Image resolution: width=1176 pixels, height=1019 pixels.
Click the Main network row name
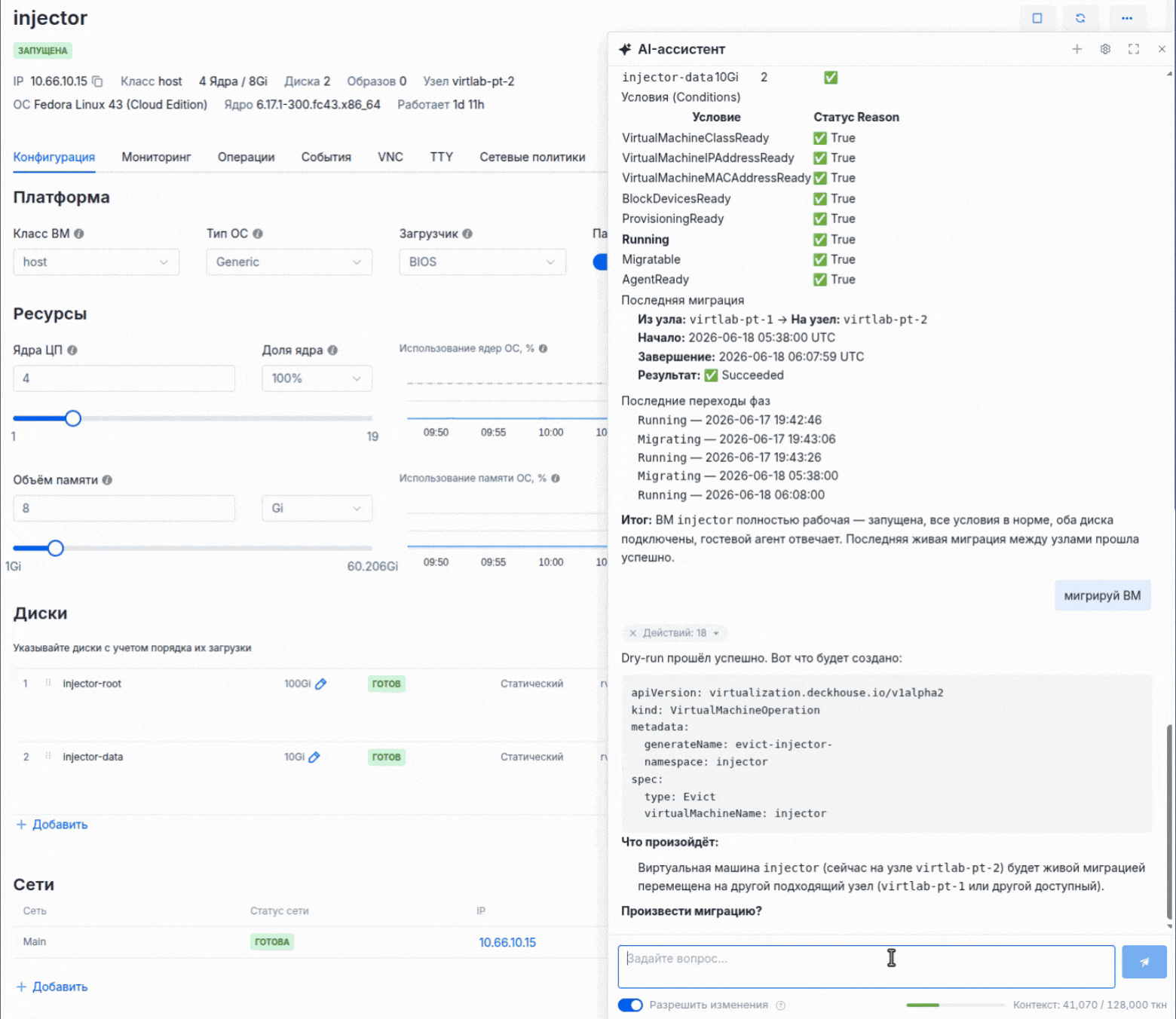[35, 941]
